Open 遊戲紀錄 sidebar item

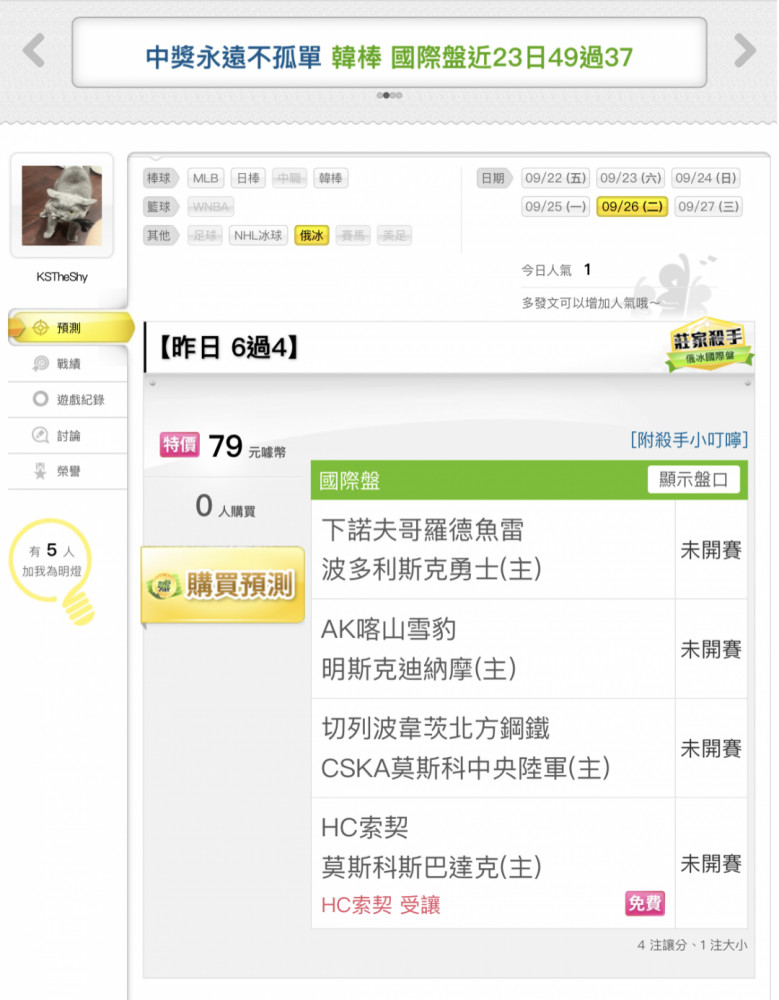68,399
